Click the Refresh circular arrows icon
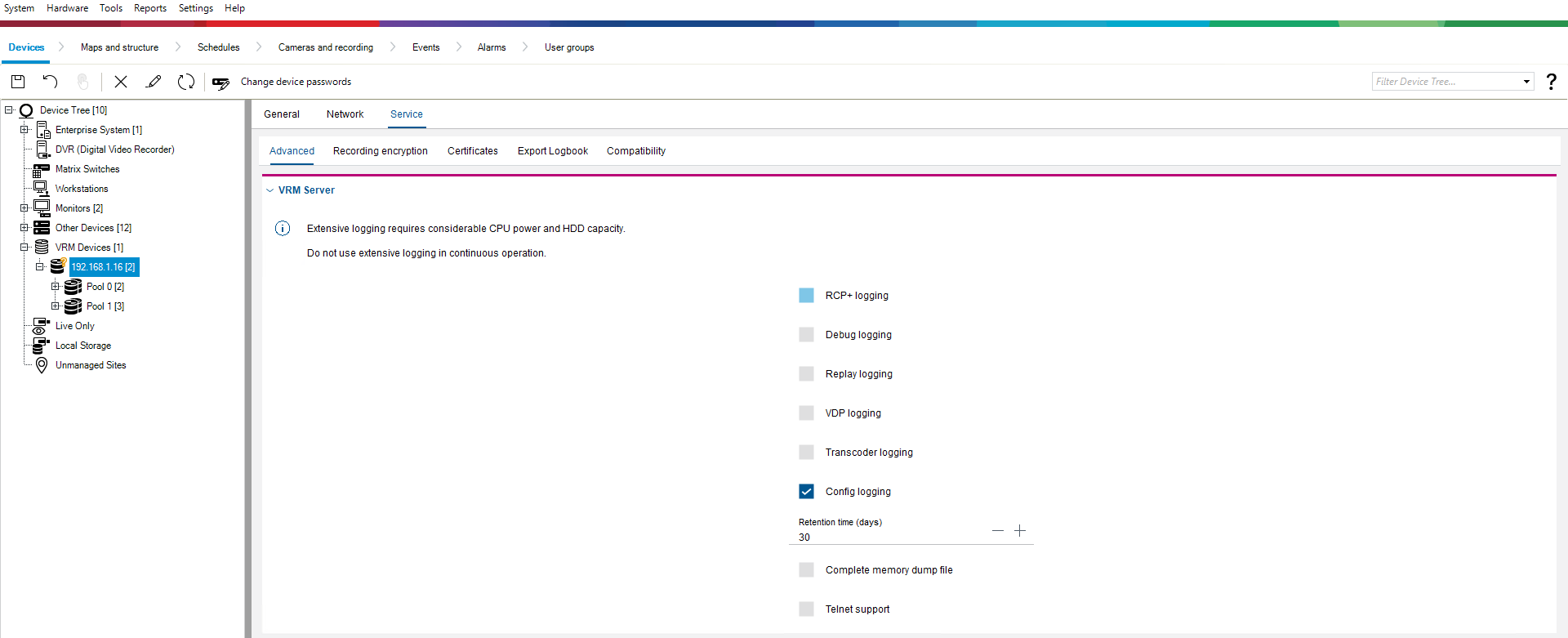Viewport: 1568px width, 638px height. [186, 82]
